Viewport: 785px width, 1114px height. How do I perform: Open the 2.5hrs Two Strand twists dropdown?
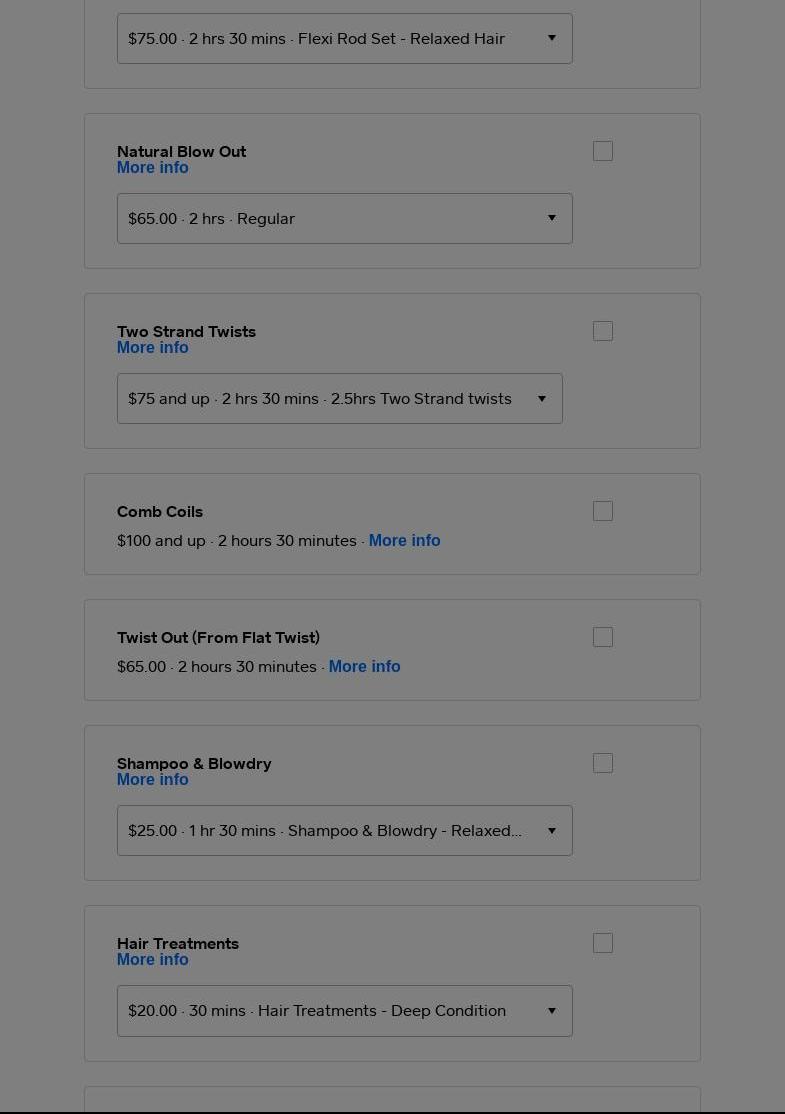point(340,399)
